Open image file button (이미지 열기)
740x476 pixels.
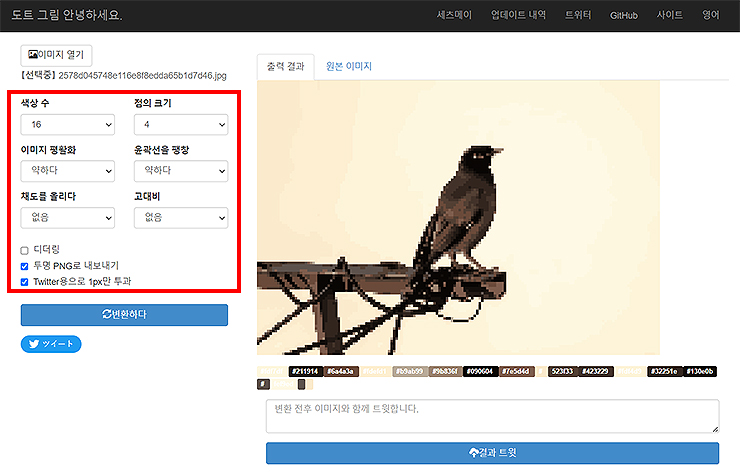coord(56,55)
